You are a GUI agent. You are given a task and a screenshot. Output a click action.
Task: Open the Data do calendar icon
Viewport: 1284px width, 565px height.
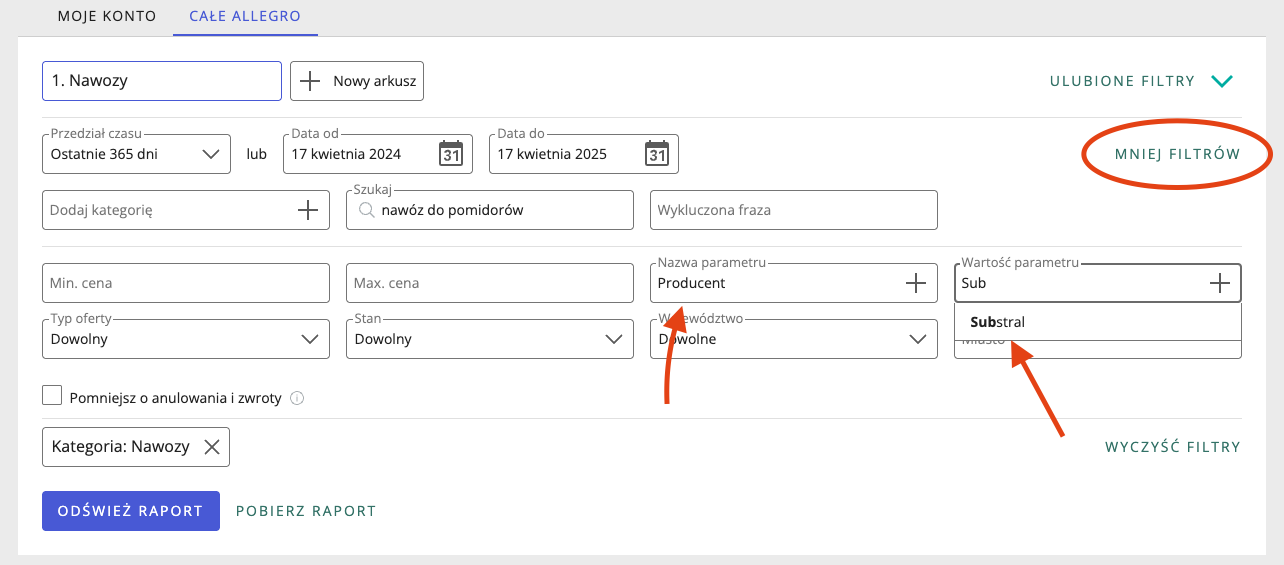point(657,154)
